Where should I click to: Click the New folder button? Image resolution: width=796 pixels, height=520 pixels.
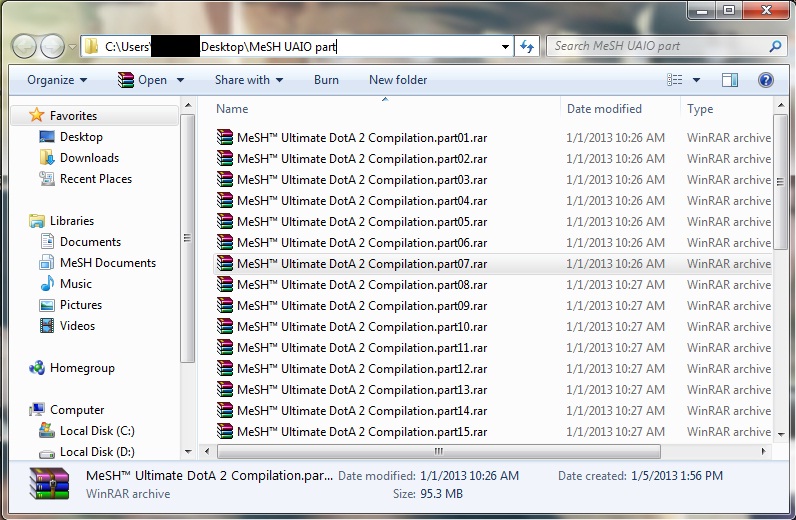[x=398, y=80]
